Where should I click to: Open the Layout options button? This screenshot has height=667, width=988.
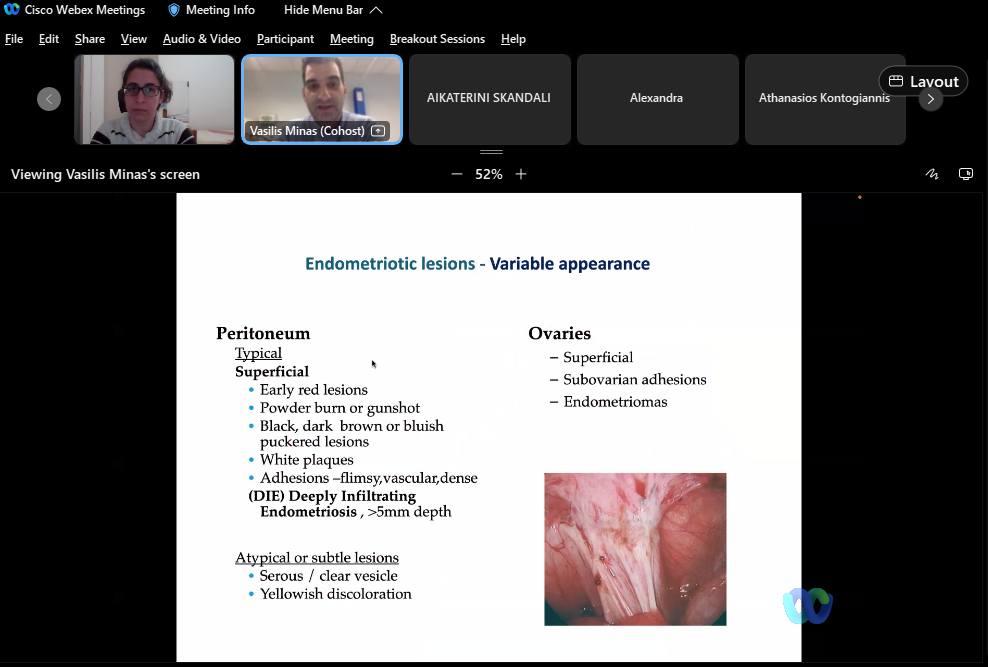[x=923, y=81]
